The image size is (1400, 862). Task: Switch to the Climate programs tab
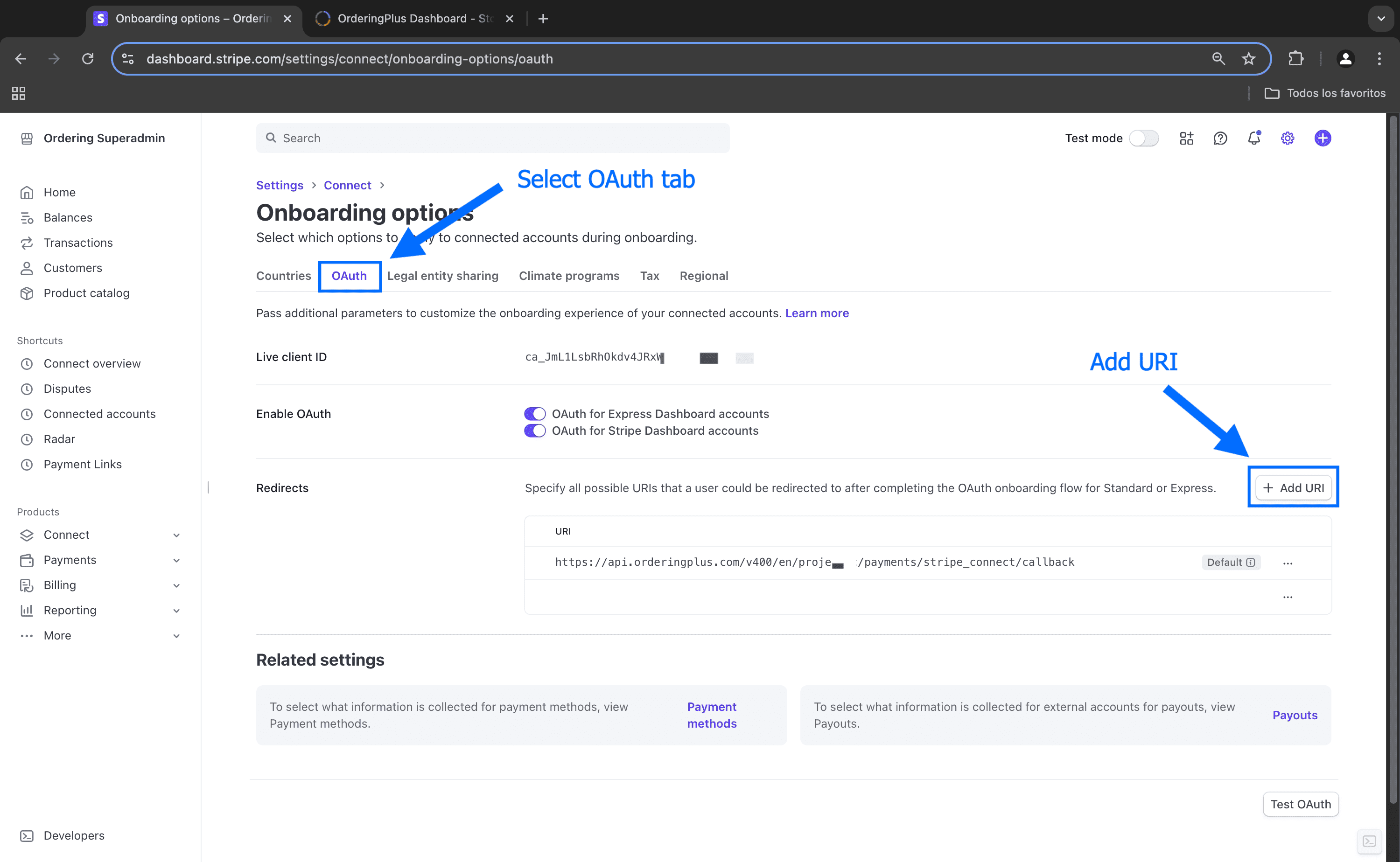tap(568, 275)
